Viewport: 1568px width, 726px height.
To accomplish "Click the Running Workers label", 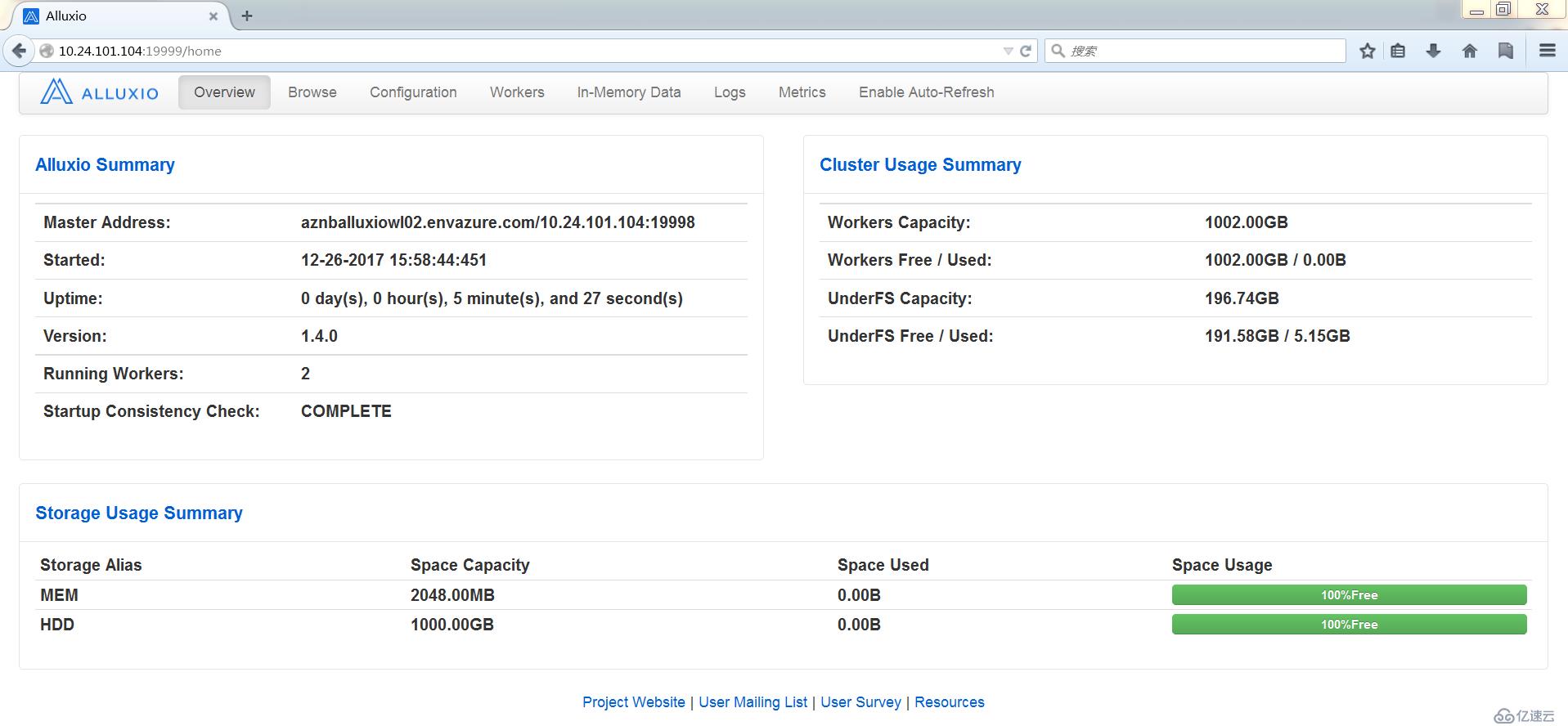I will (114, 374).
